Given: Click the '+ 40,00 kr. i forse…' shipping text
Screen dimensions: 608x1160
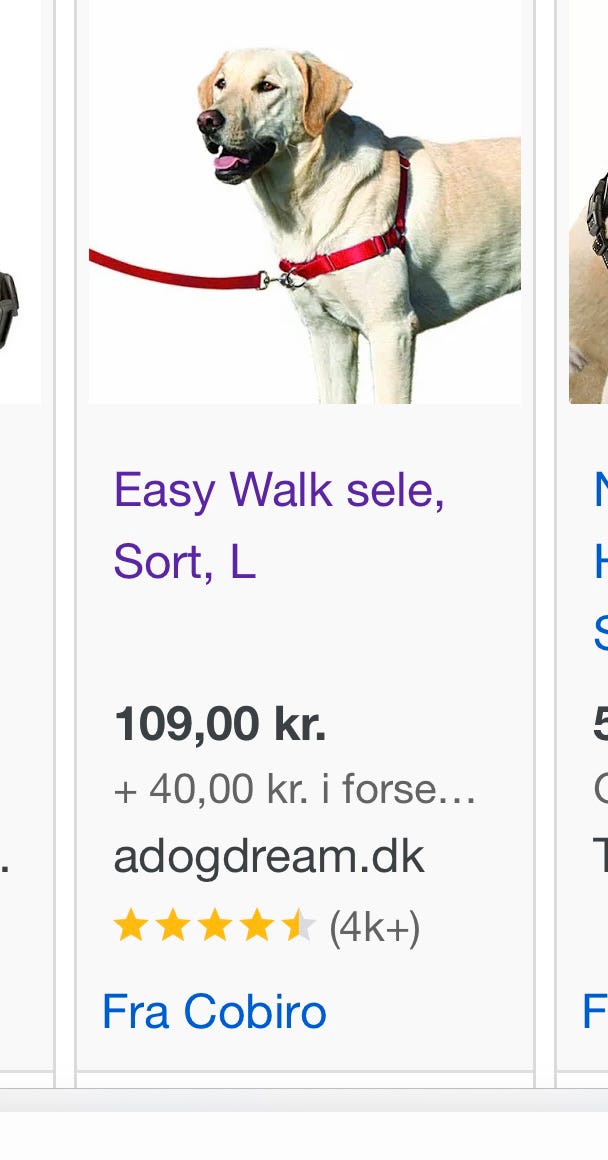Looking at the screenshot, I should click(x=294, y=789).
